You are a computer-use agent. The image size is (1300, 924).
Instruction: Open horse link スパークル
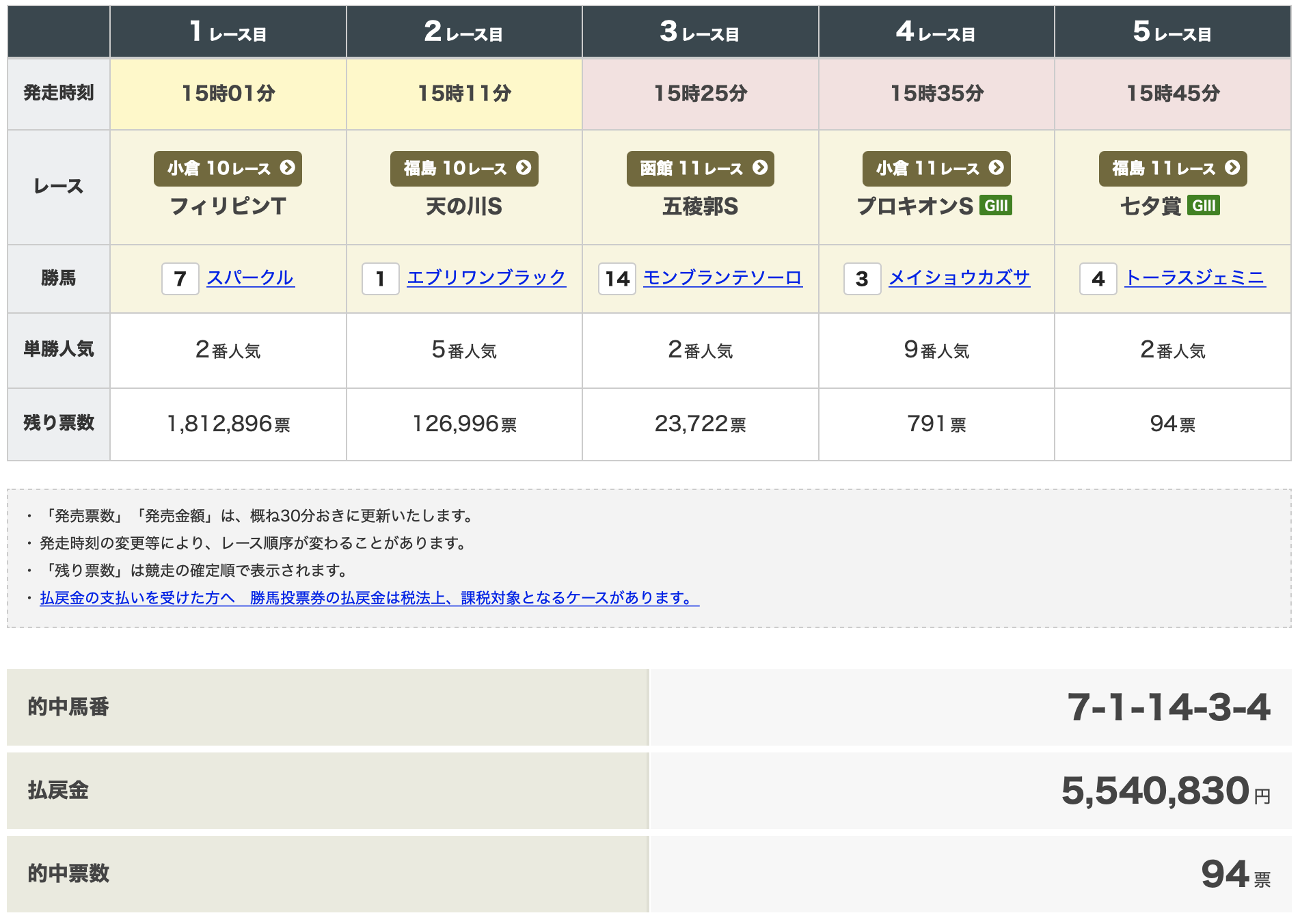click(250, 277)
